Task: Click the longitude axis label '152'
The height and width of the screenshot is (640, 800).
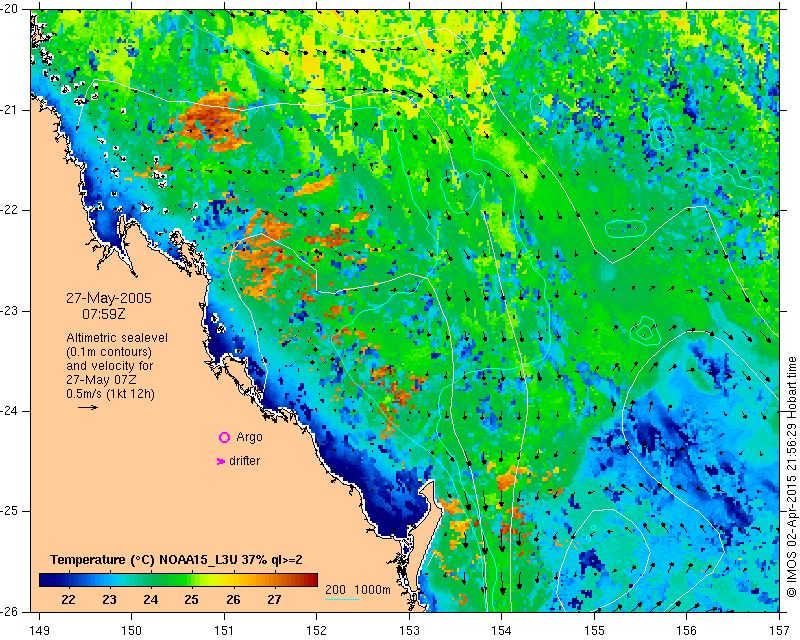Action: [x=317, y=631]
